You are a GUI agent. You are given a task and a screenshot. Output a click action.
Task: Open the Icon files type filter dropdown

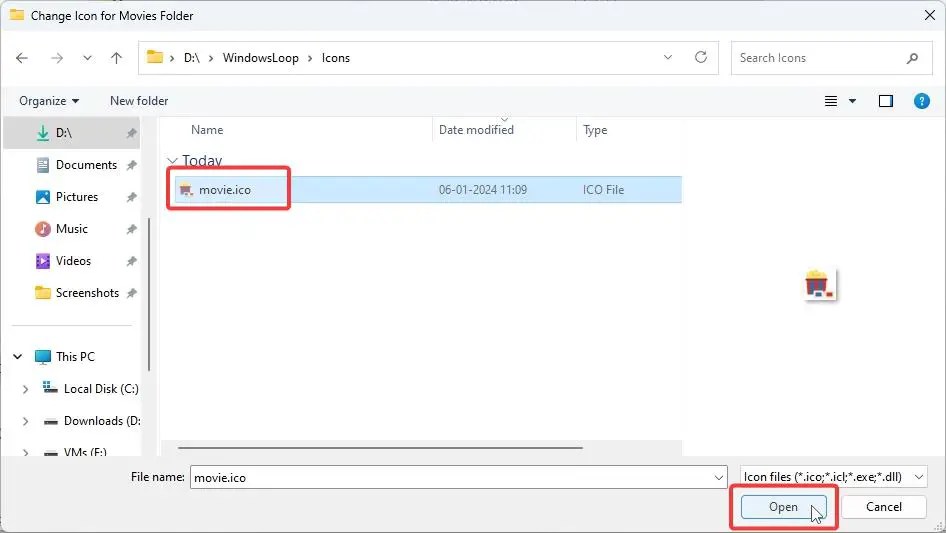point(833,477)
